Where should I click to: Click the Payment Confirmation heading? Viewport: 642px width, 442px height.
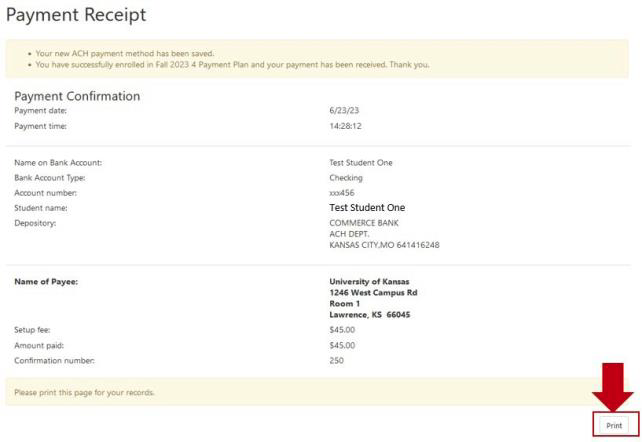tap(77, 96)
